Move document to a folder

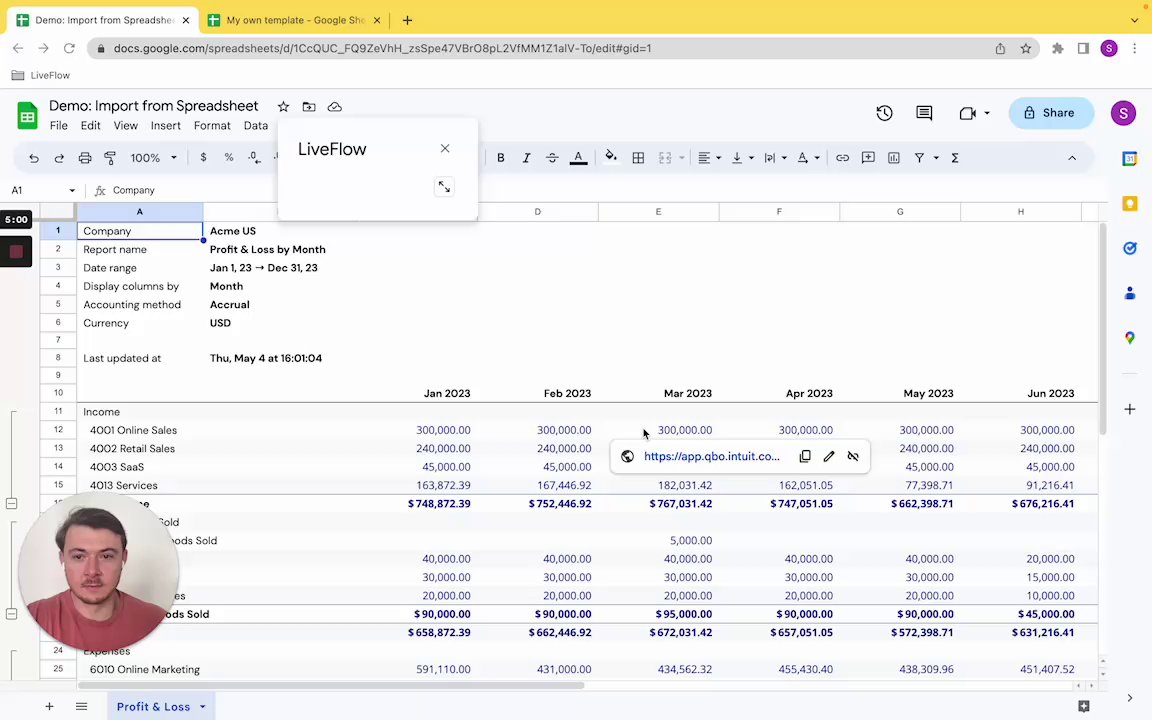[x=309, y=107]
